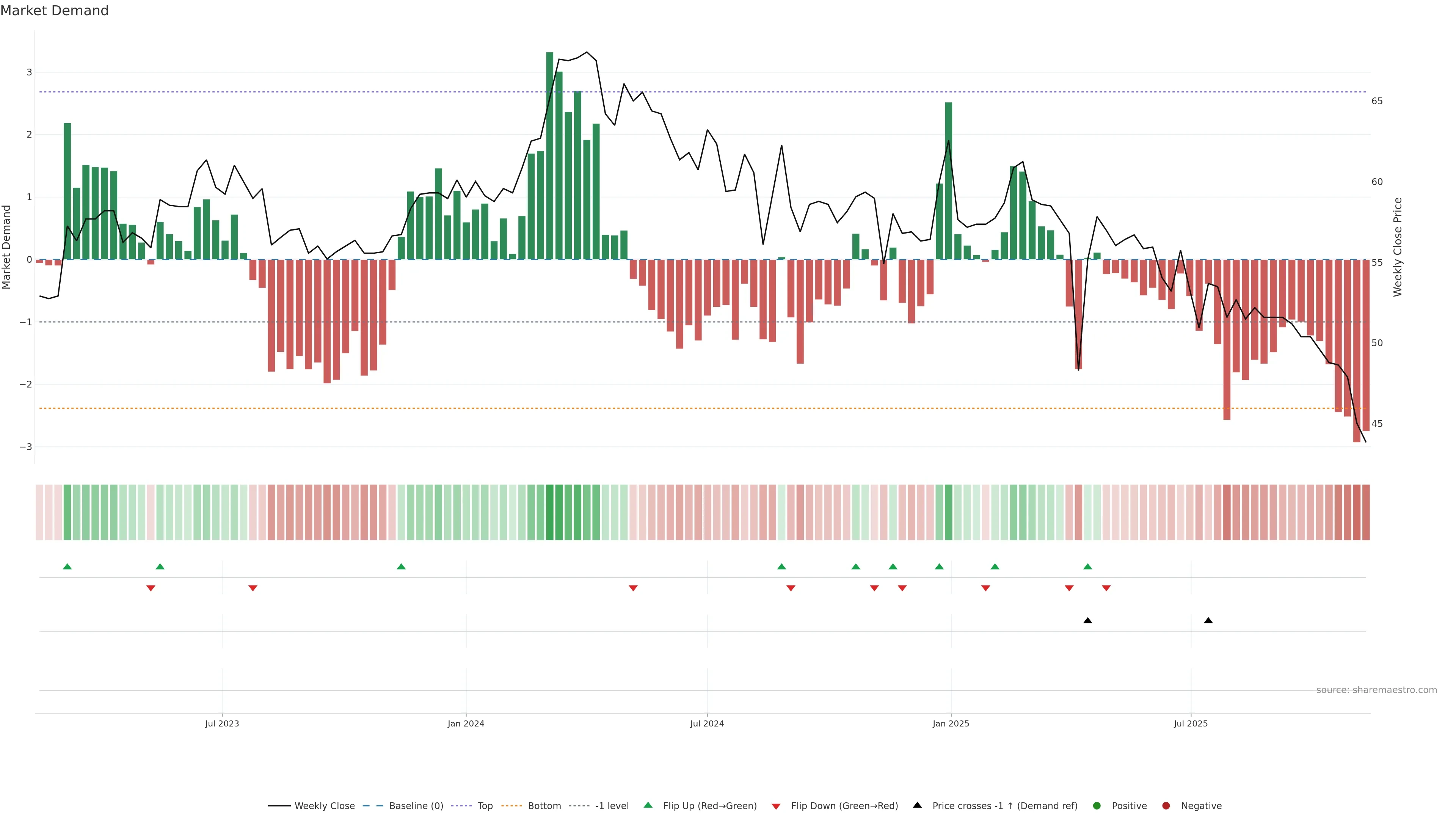Click the black triangle Price crosses legend icon

point(917,805)
